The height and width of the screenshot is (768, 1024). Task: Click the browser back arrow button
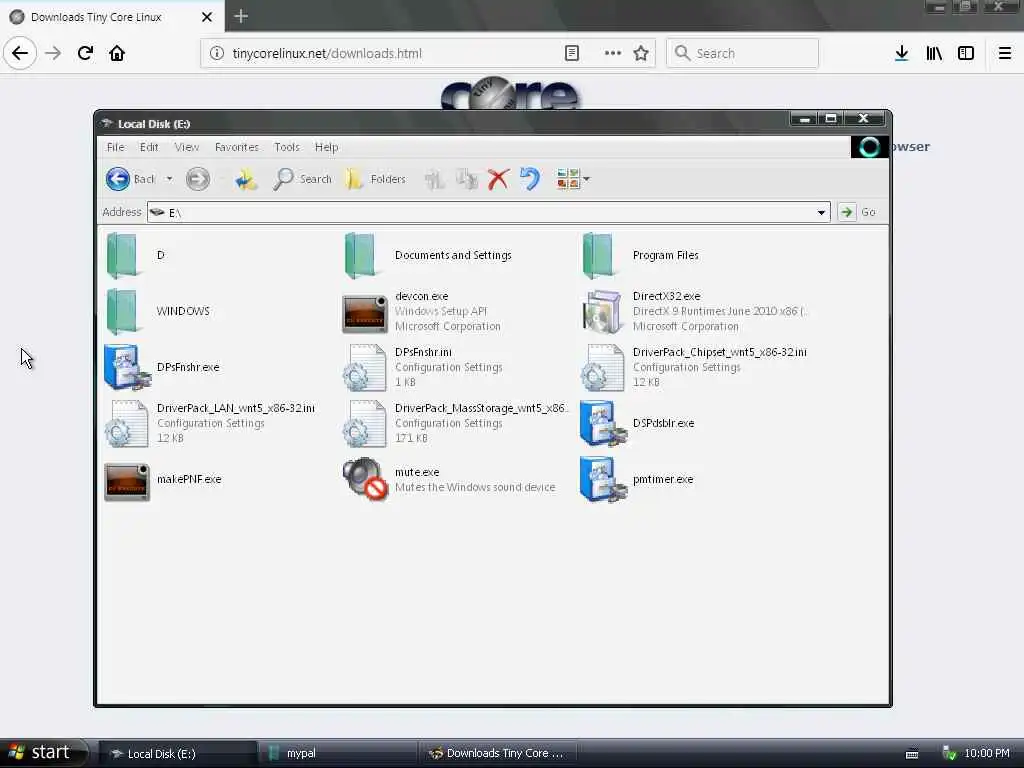click(20, 53)
